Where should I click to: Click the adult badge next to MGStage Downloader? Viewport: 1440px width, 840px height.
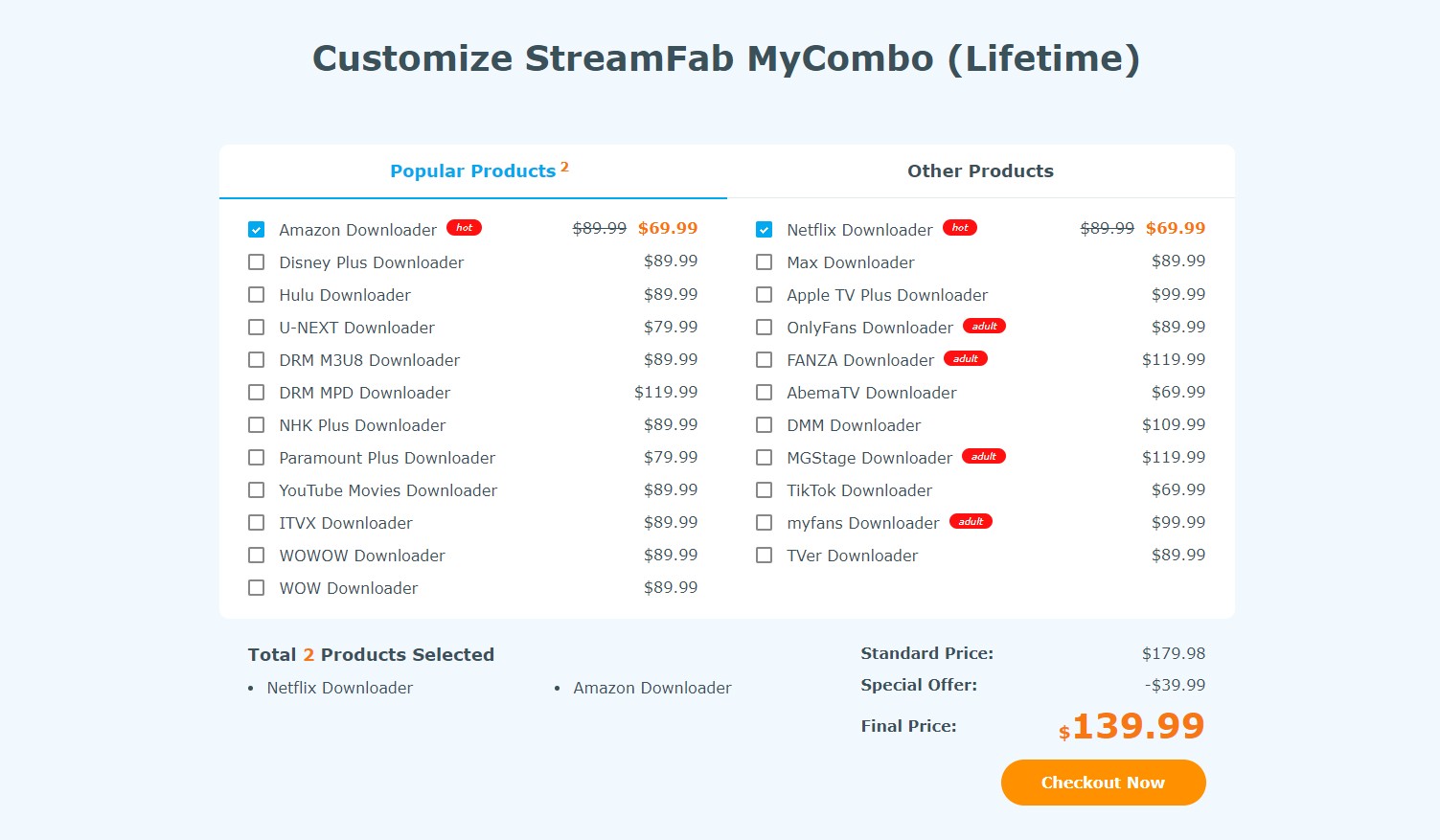click(984, 456)
